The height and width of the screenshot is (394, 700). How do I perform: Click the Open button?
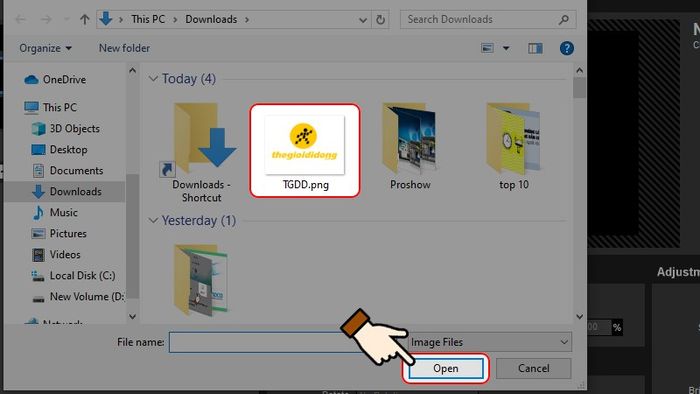click(x=446, y=369)
